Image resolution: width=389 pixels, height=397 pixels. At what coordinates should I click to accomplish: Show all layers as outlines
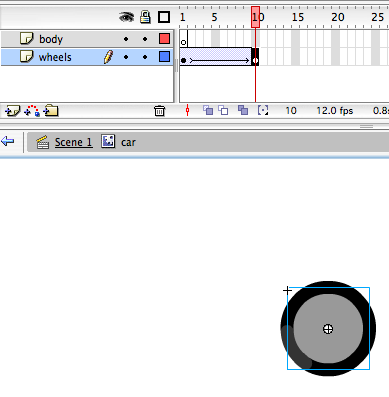coord(164,17)
